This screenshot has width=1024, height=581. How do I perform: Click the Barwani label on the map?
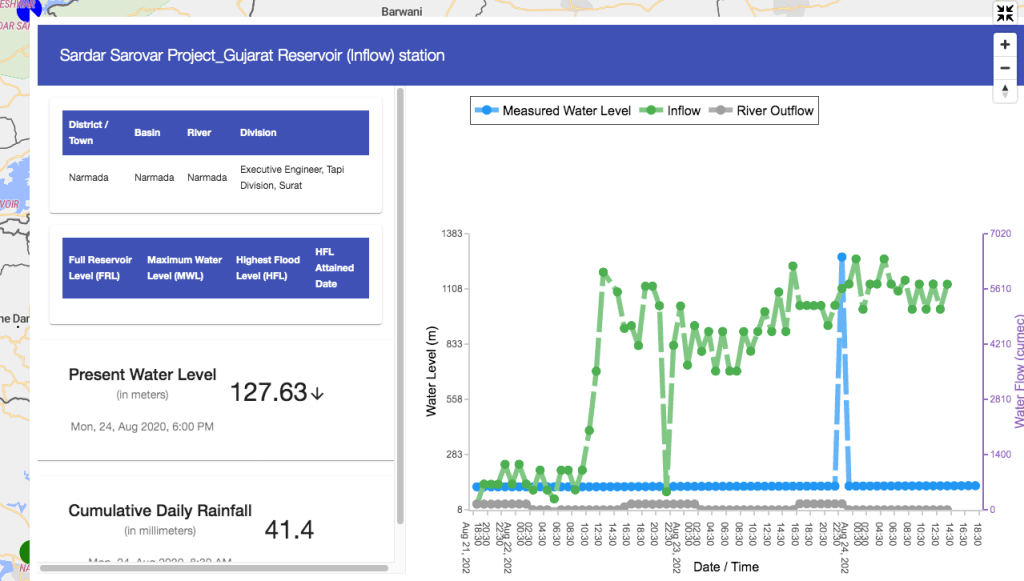click(x=402, y=11)
